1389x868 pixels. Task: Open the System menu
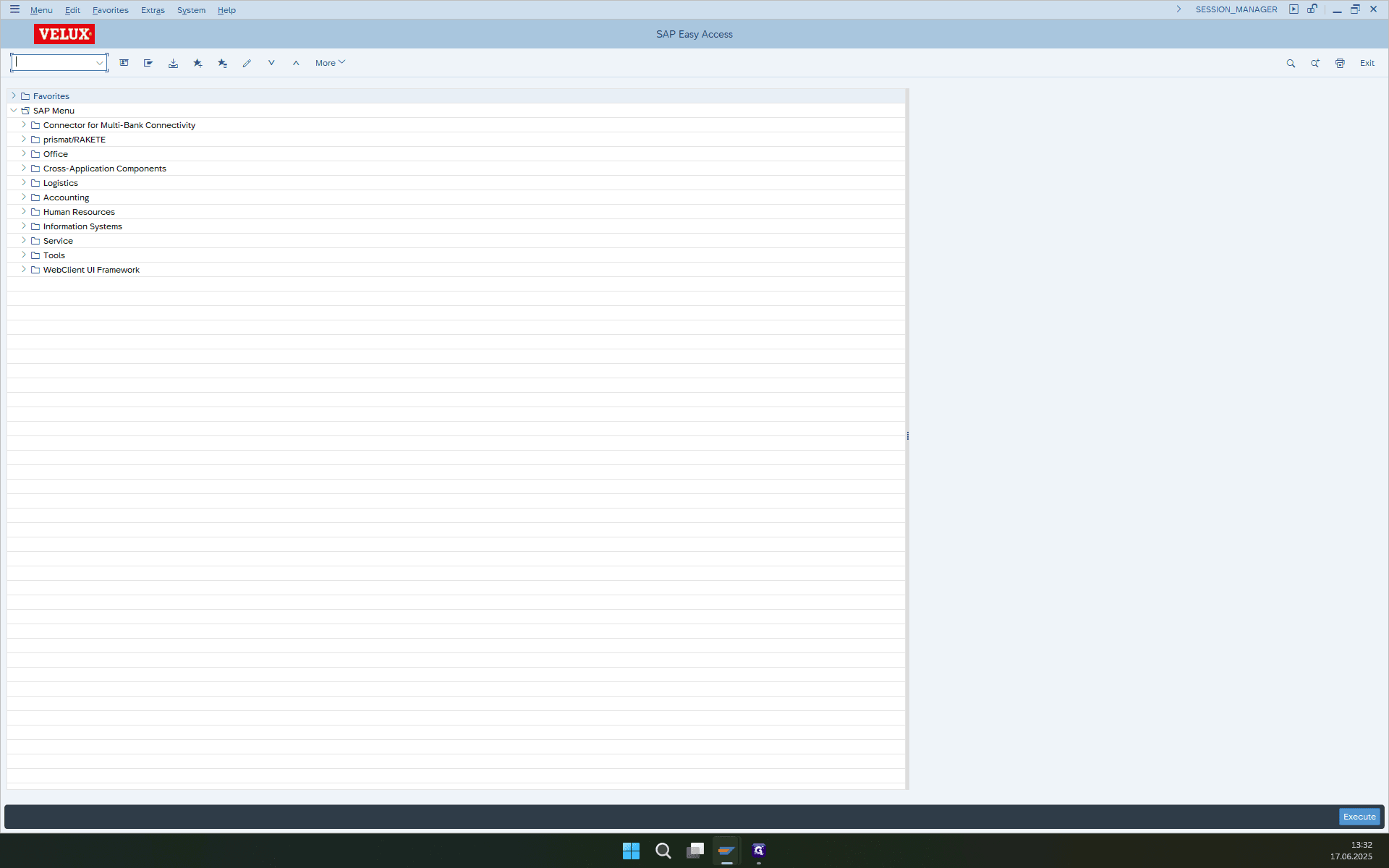pos(191,10)
